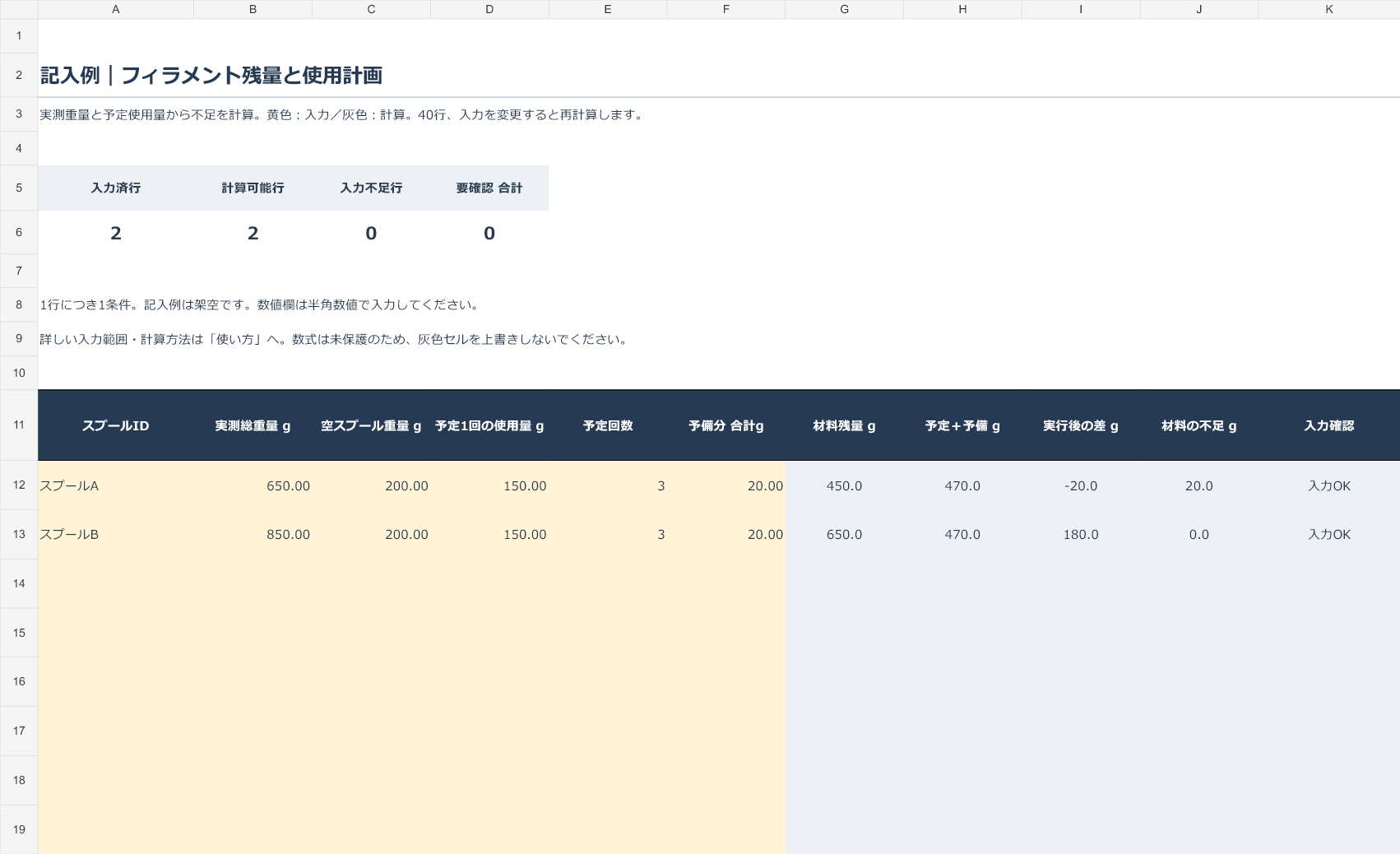Select column K header
Viewport: 1400px width, 854px height.
1328,9
